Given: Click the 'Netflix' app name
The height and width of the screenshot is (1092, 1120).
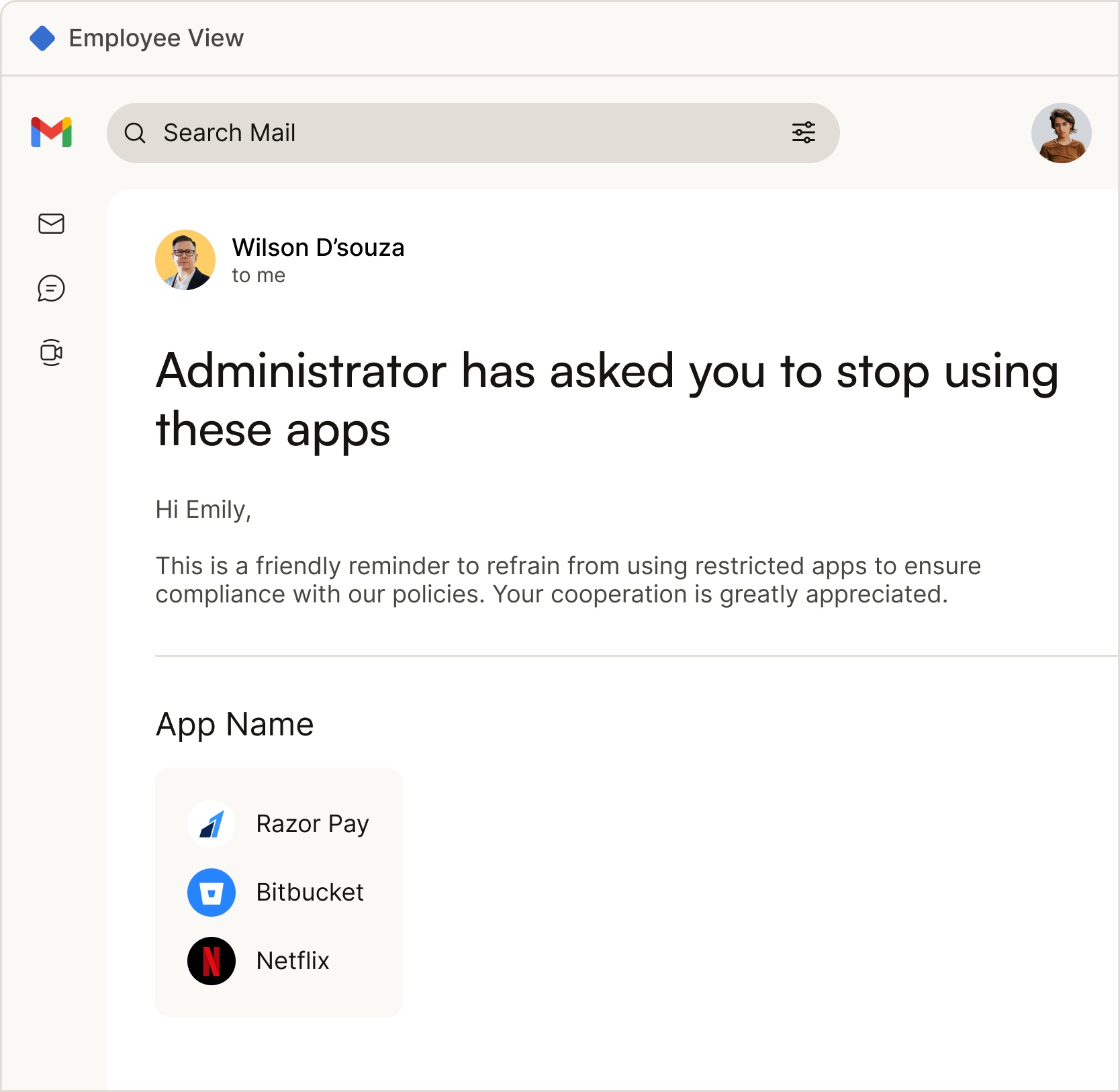Looking at the screenshot, I should pos(293,961).
